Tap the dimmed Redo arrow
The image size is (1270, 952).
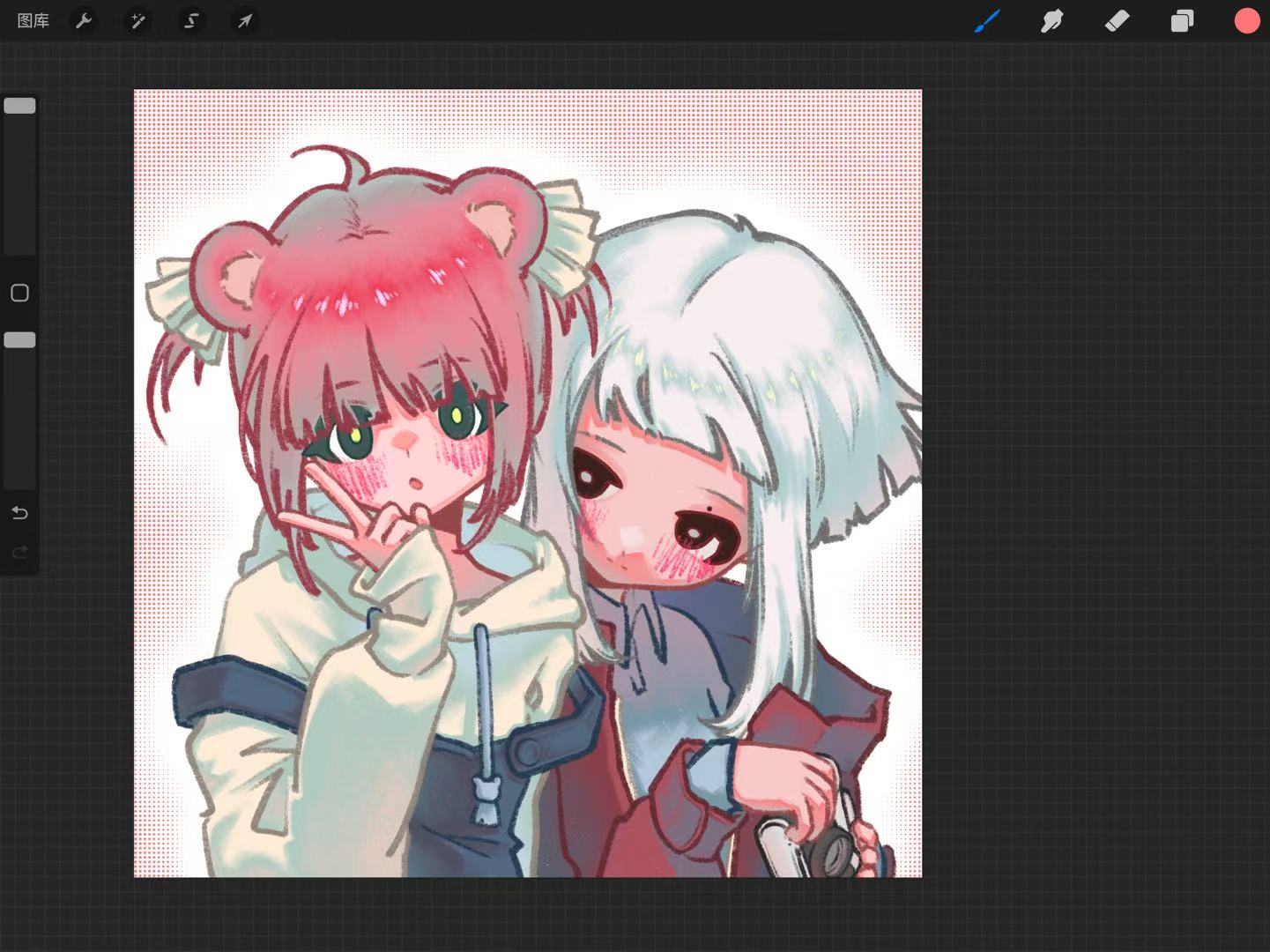click(x=19, y=553)
